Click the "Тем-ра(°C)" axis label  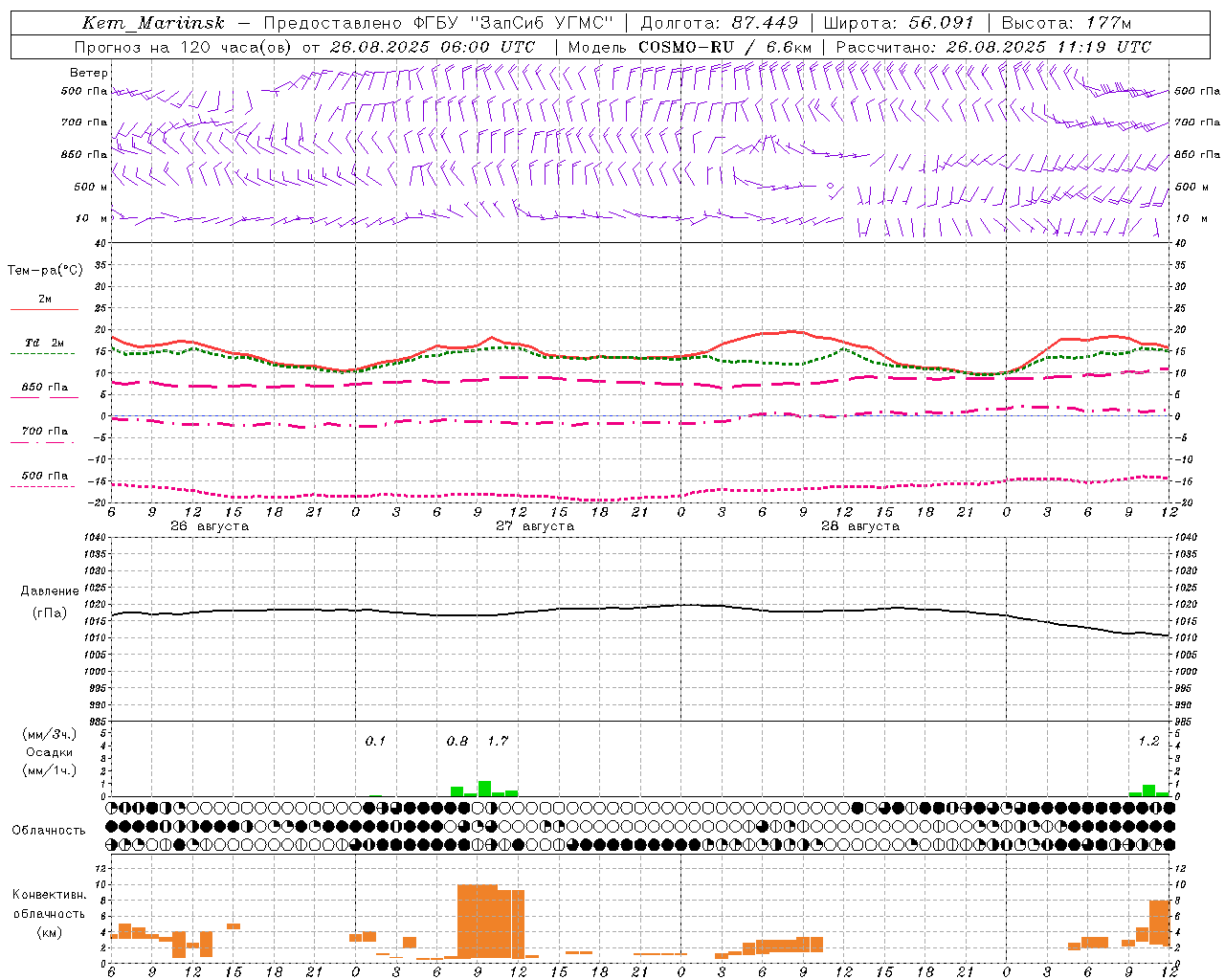point(45,271)
